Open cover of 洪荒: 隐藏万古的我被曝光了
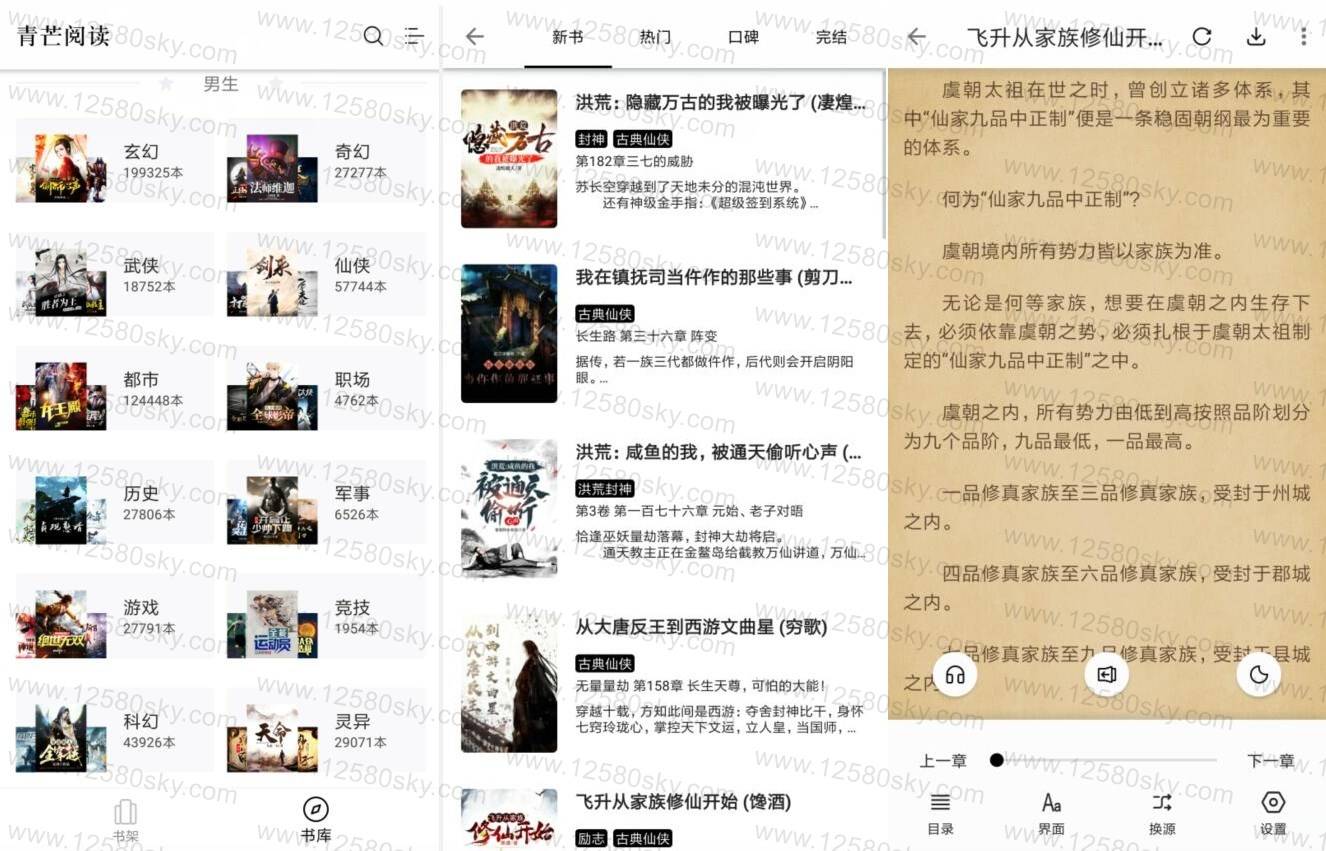 (509, 159)
